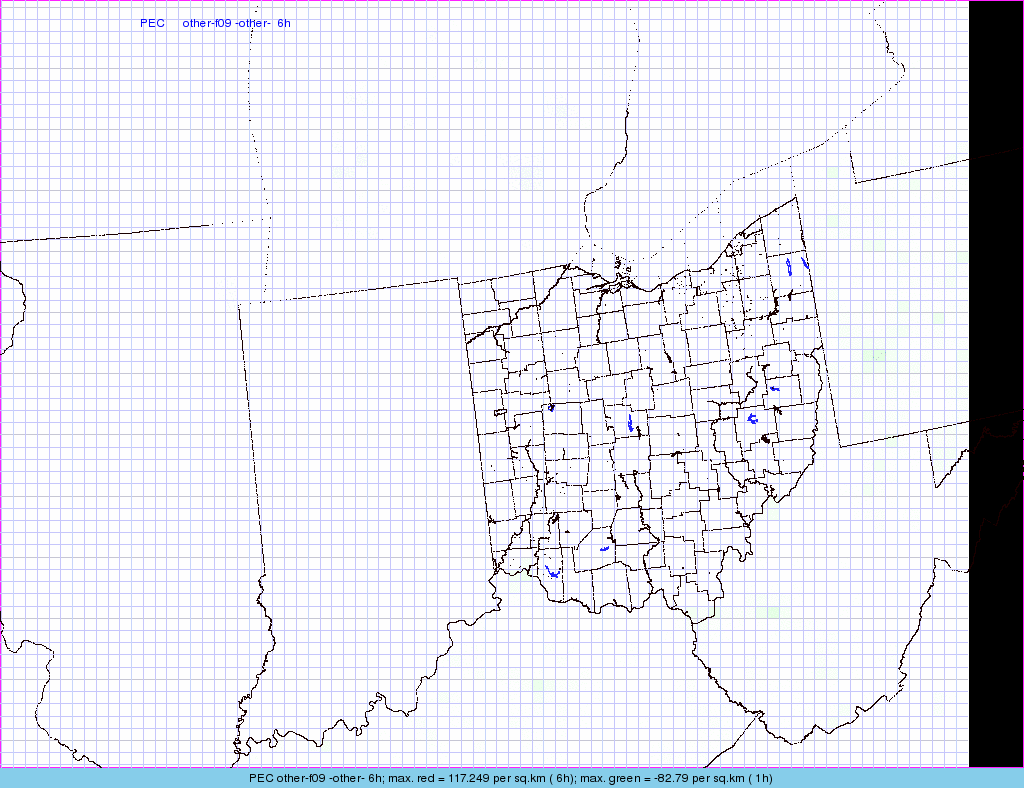
Task: Select the blue marker in south-central Ohio
Action: tap(603, 549)
